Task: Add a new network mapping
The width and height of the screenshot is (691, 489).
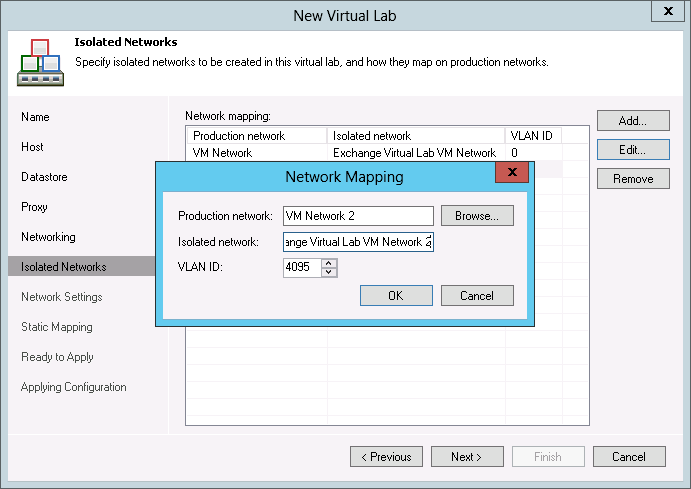Action: (633, 121)
